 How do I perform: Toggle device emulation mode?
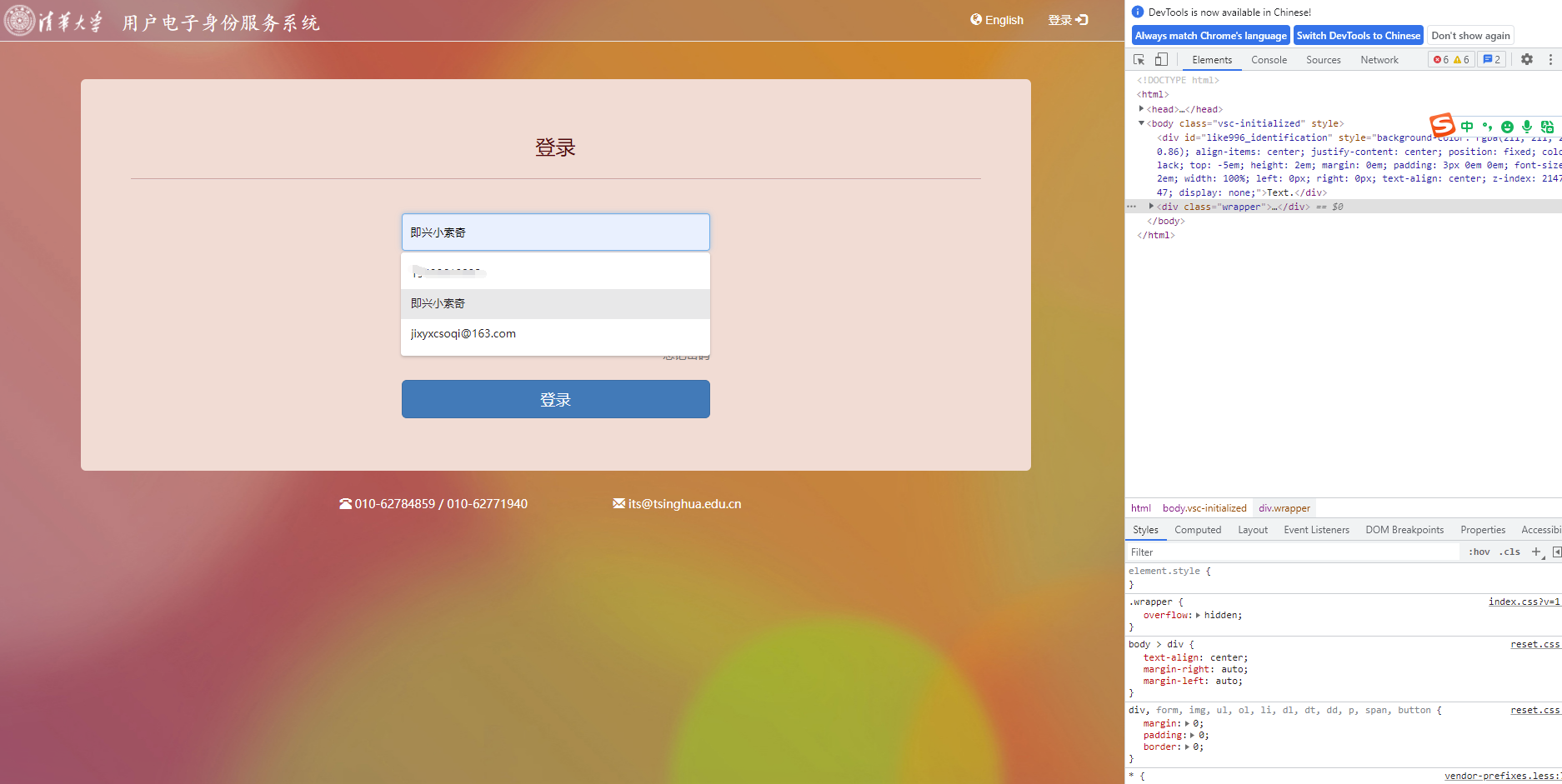pos(1162,59)
